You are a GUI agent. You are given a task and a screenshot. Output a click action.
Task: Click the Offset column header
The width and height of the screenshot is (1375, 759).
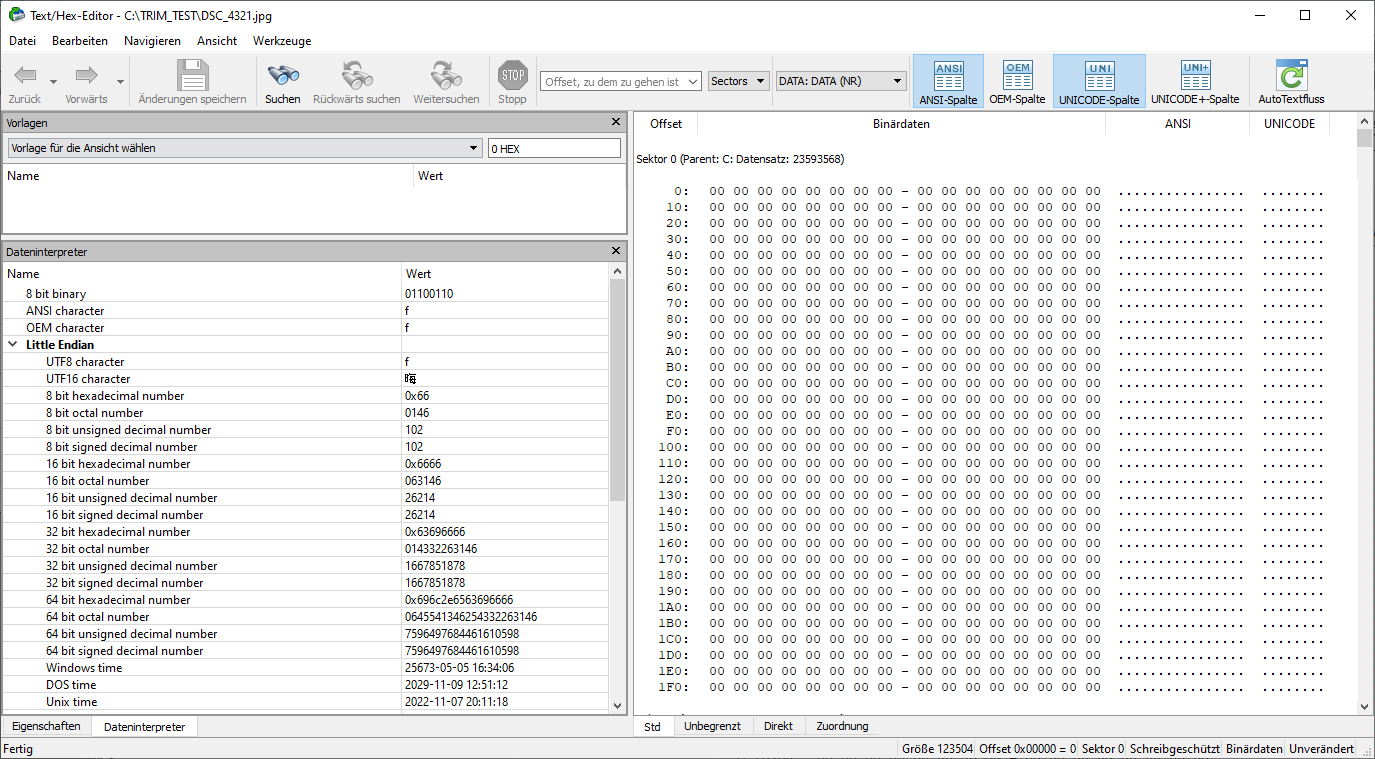[666, 124]
